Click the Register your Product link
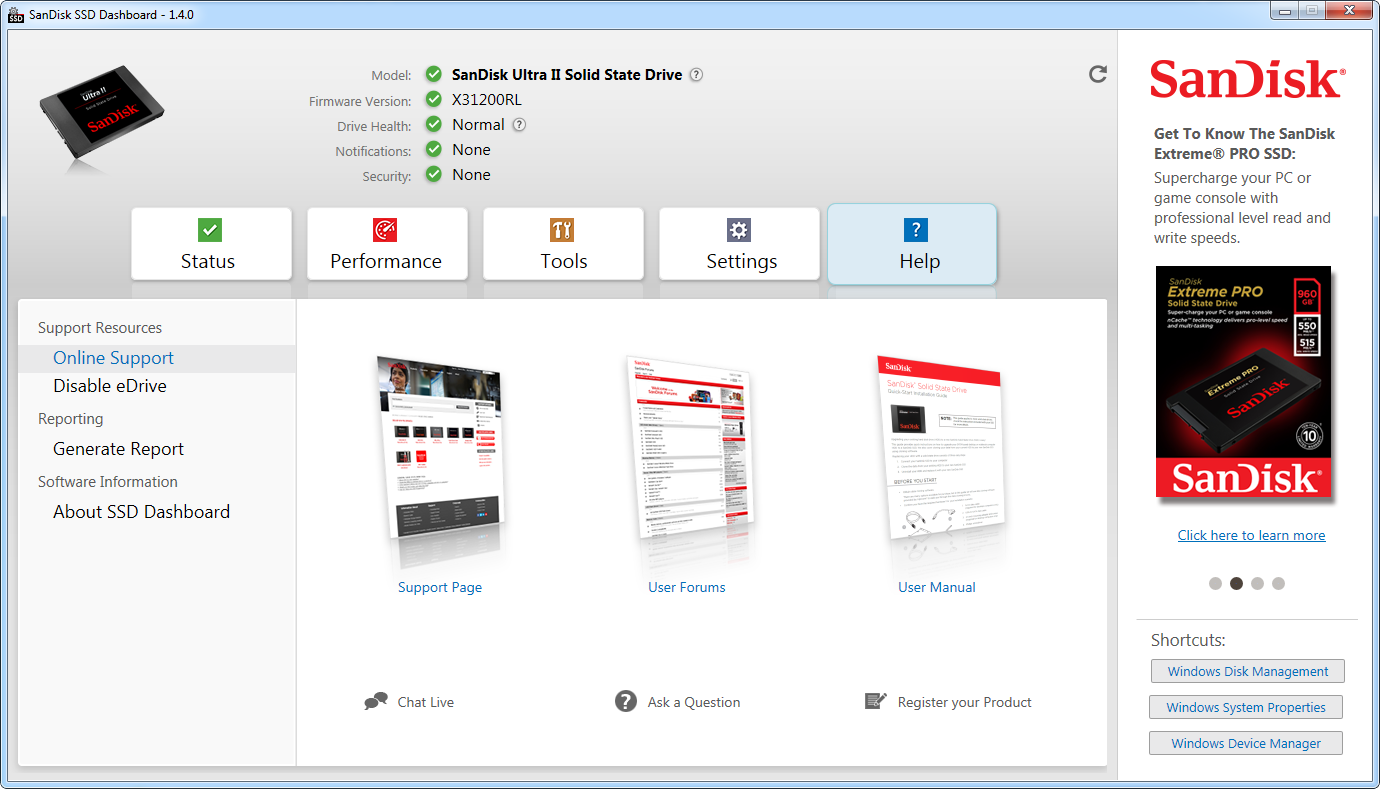 click(965, 702)
